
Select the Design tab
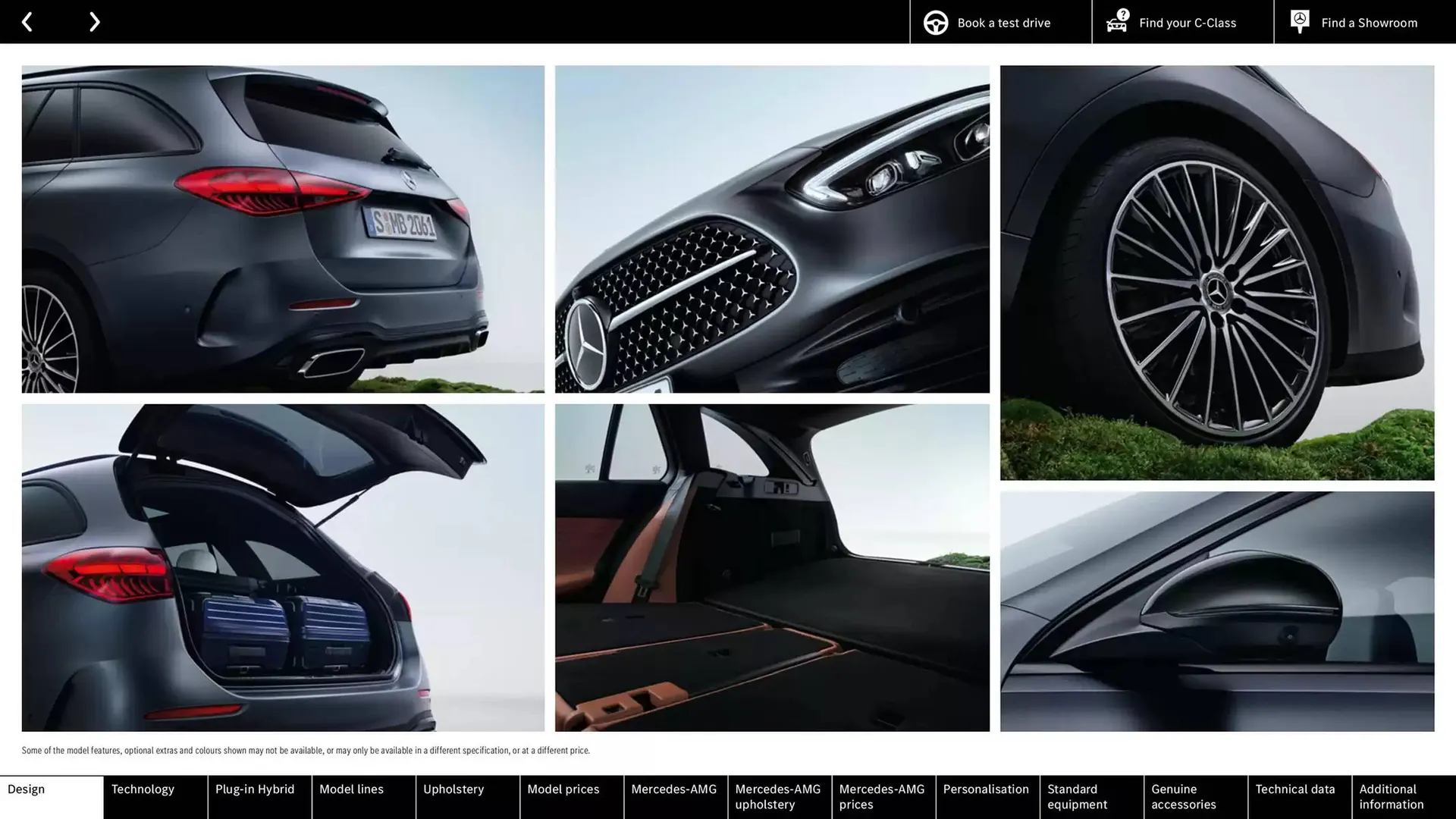[27, 789]
